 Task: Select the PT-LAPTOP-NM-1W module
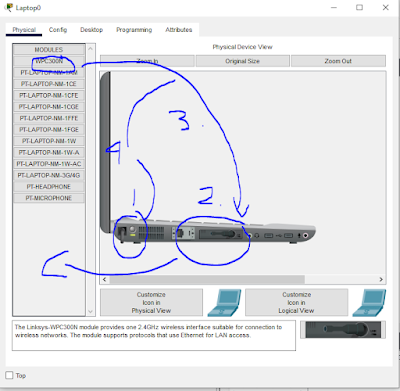pos(49,141)
